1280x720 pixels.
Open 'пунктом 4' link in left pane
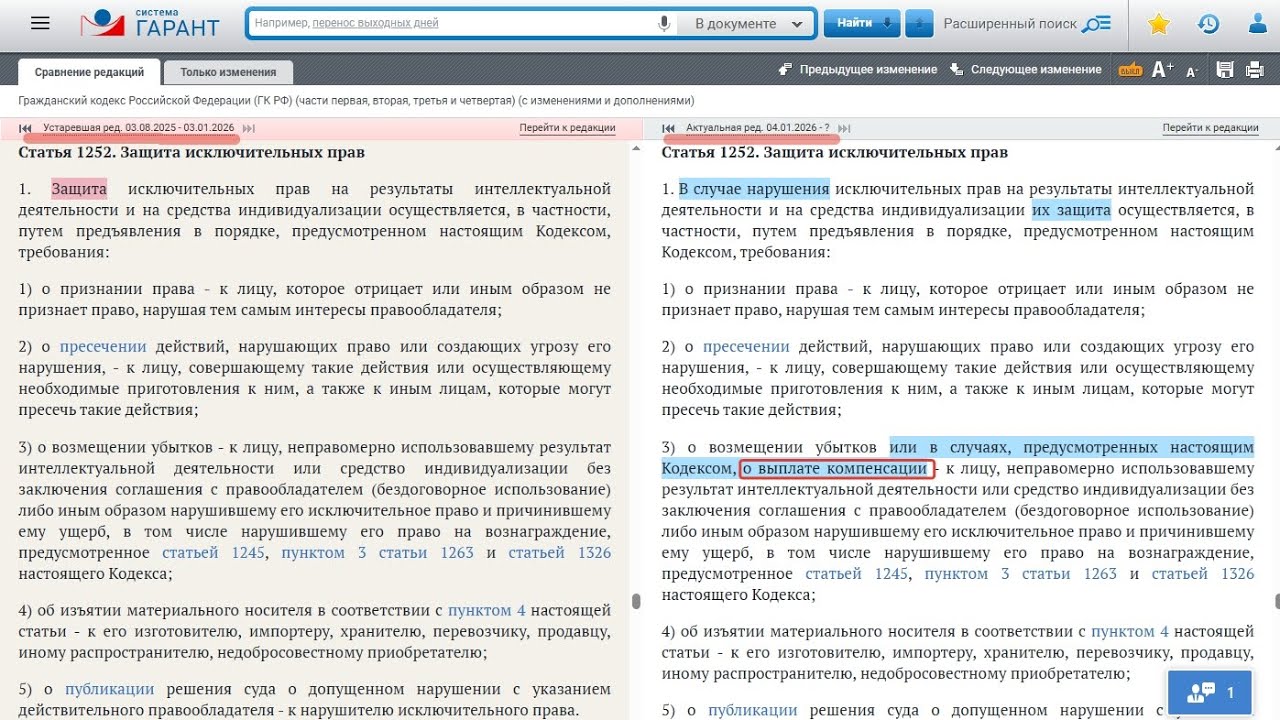point(487,610)
